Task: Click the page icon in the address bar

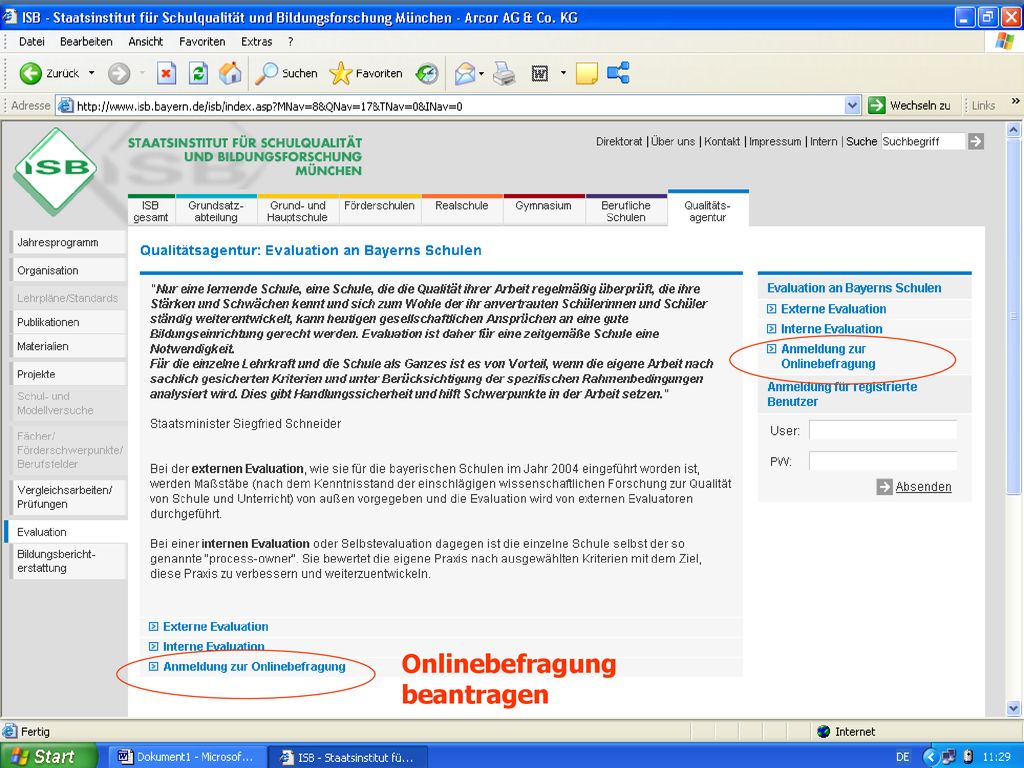Action: click(65, 105)
